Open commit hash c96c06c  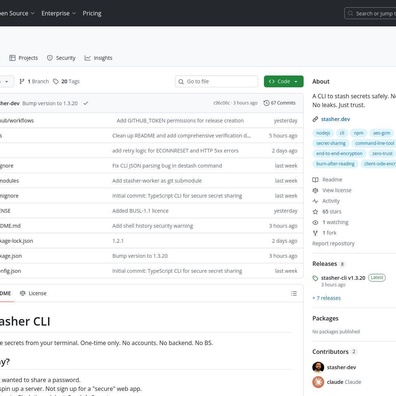221,103
